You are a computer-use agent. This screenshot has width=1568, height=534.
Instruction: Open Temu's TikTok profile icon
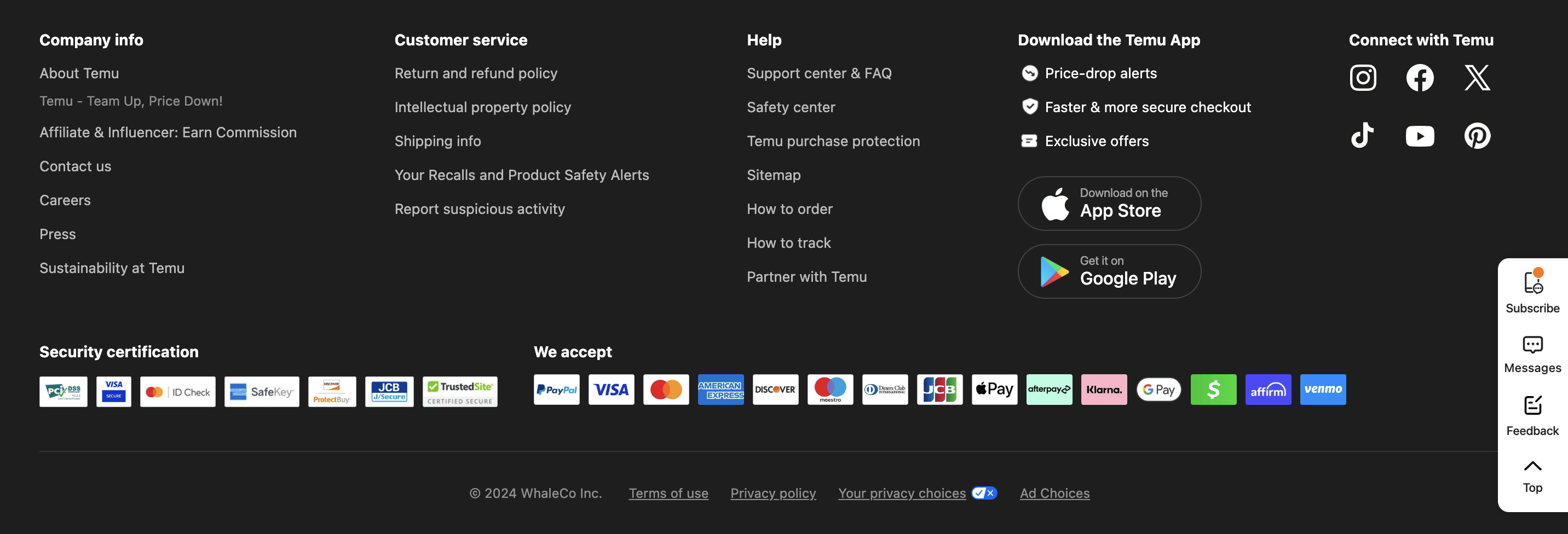pos(1362,135)
